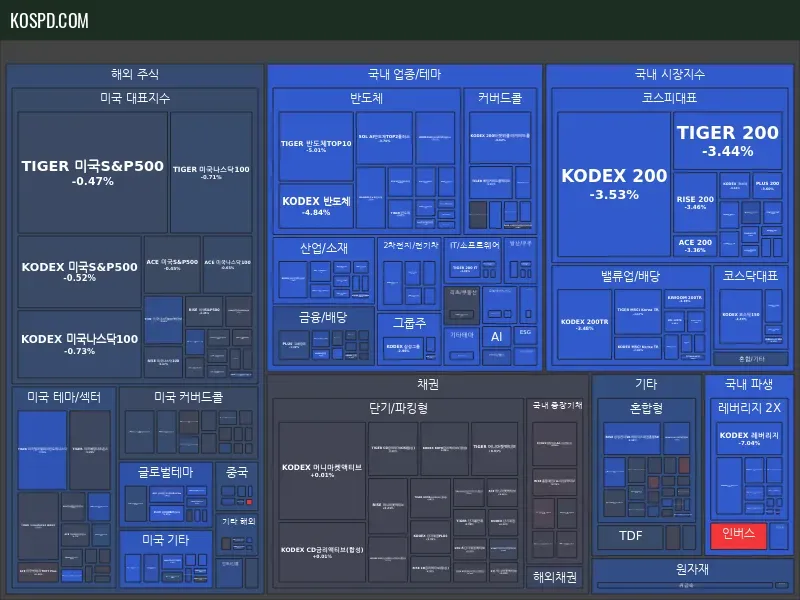Viewport: 800px width, 600px height.
Task: Select the AI theme box
Action: [x=496, y=336]
